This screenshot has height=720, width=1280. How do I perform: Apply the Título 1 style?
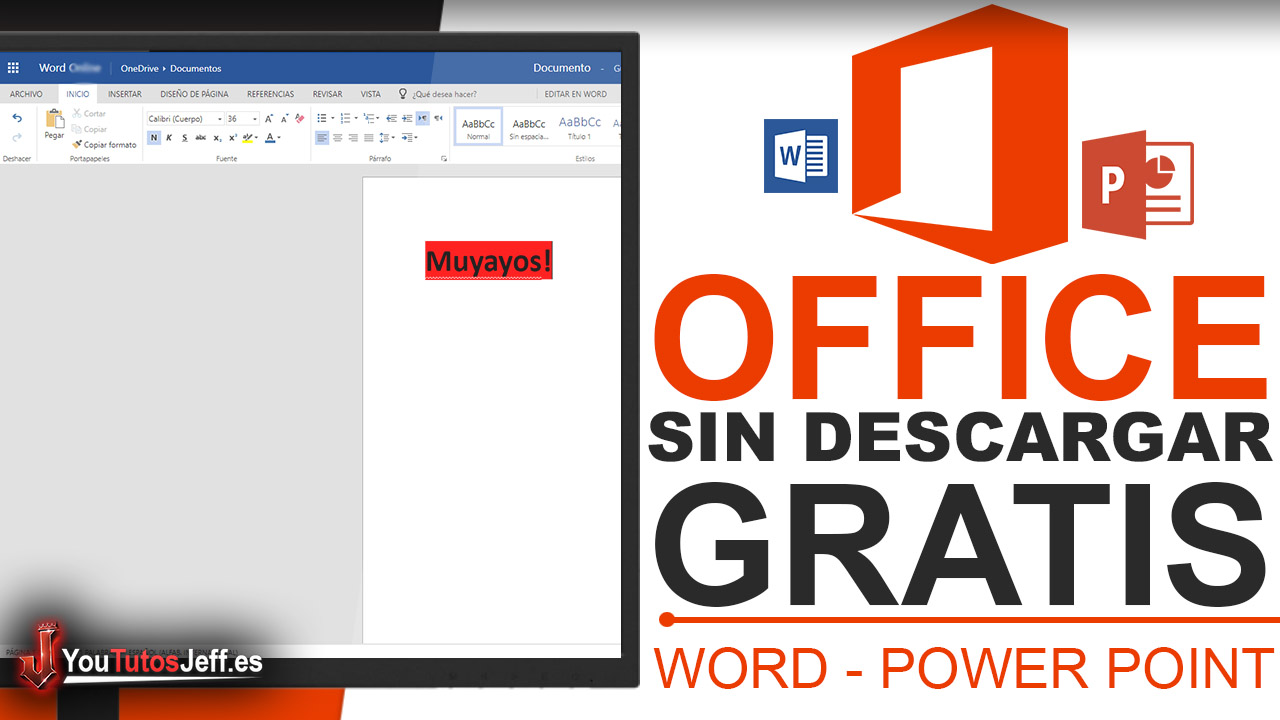point(580,126)
